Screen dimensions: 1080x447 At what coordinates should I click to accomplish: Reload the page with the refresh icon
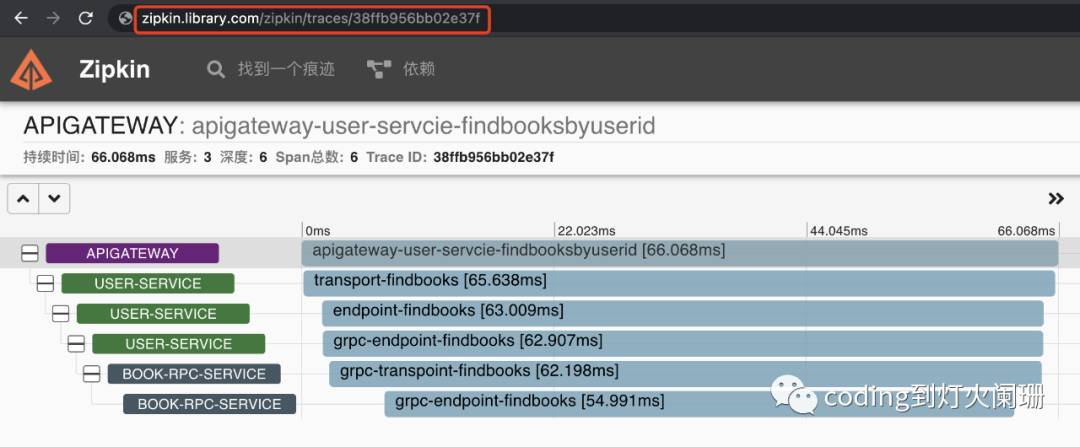click(85, 19)
